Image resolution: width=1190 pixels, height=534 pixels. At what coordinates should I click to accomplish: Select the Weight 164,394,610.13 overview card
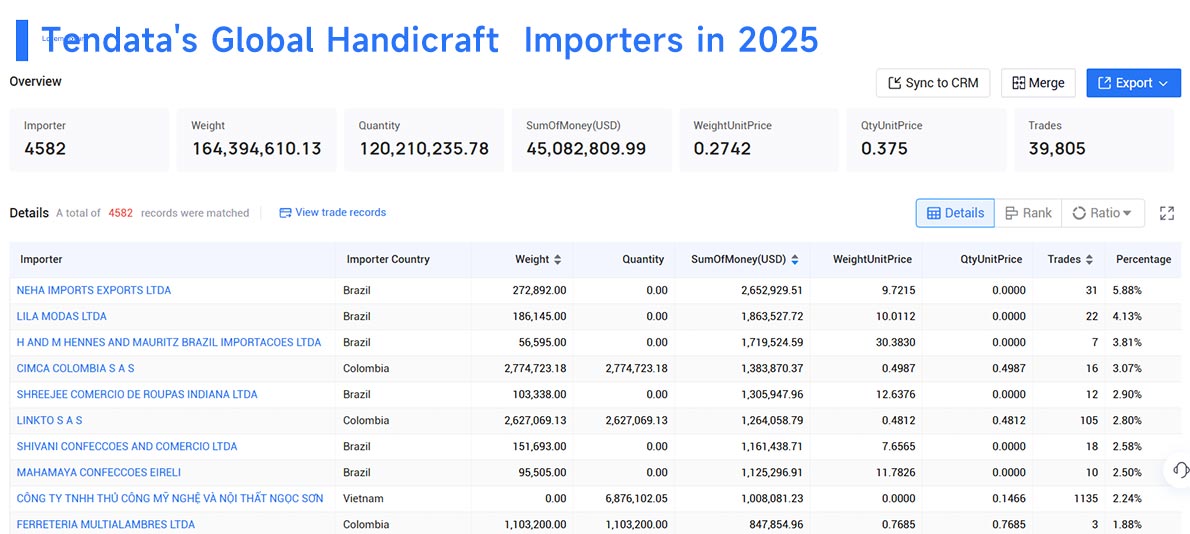(257, 140)
